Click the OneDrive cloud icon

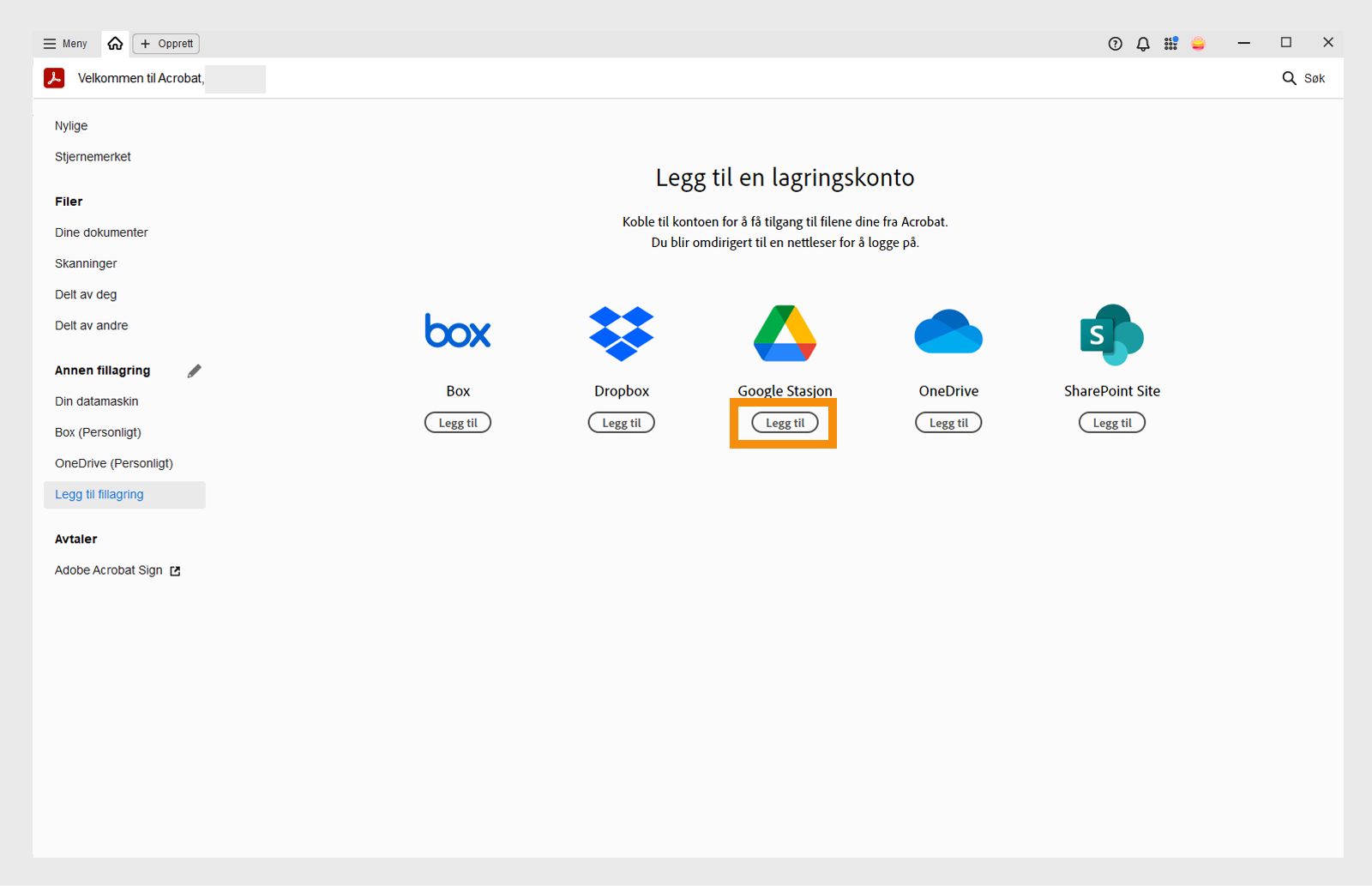point(948,332)
